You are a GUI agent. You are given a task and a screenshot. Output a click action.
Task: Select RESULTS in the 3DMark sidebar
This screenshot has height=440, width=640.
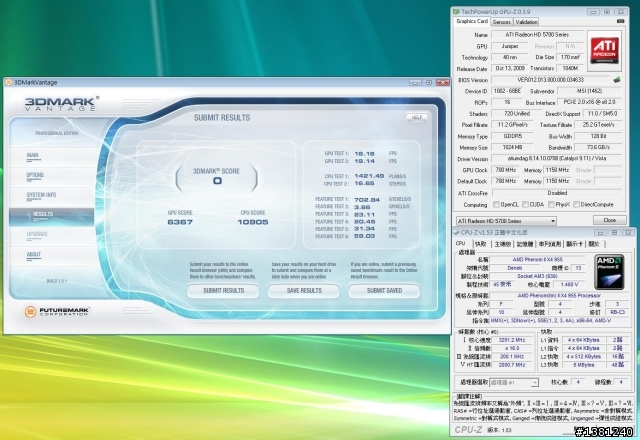51,216
